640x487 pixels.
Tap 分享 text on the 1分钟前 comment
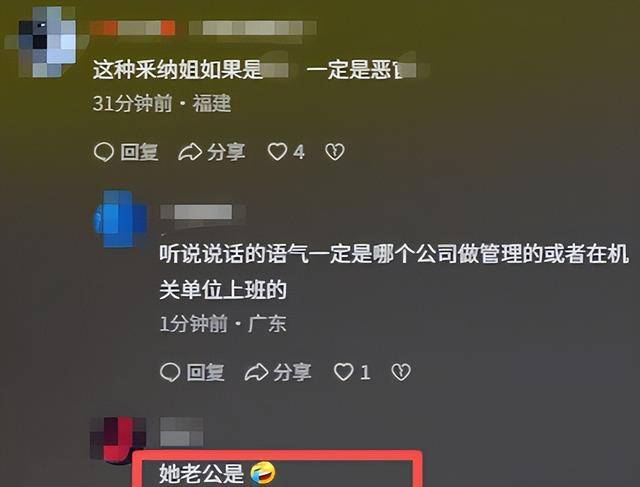292,372
